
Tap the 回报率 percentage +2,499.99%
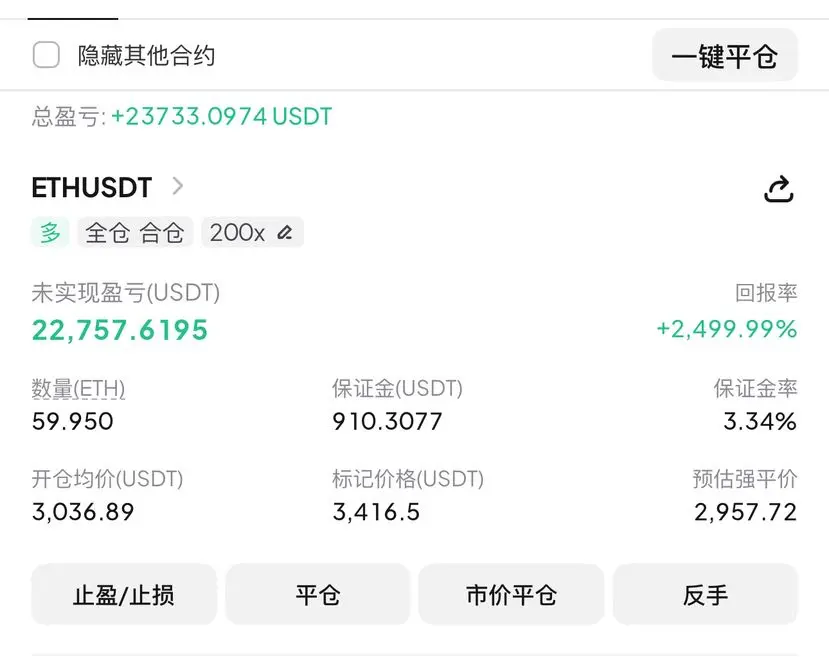point(726,329)
